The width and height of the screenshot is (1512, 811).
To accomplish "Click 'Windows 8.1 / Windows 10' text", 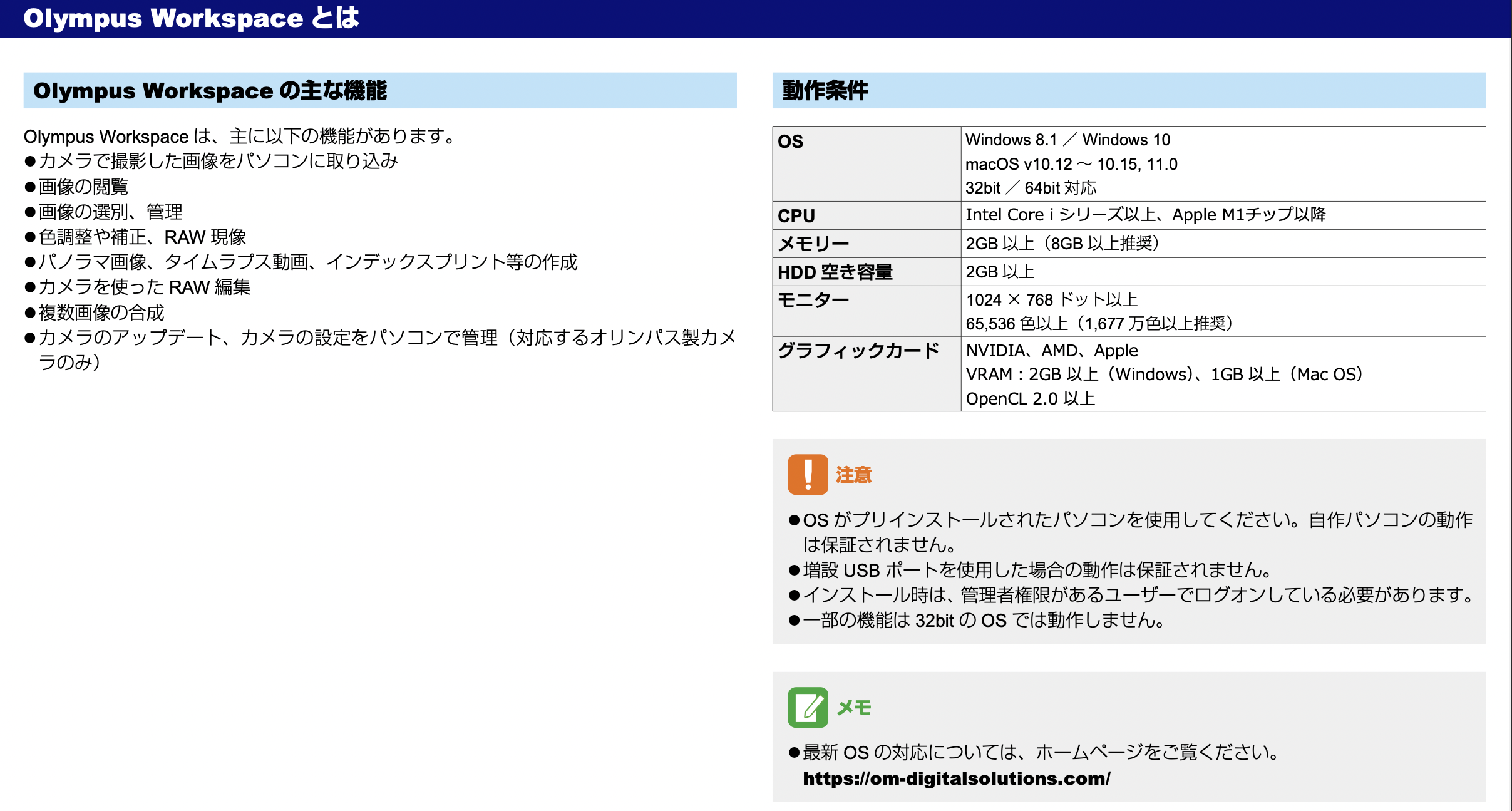I will 1067,140.
